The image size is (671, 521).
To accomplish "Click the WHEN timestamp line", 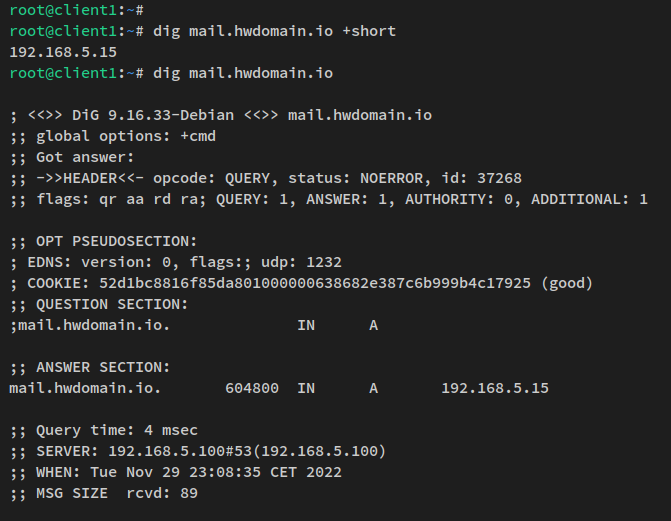I will [188, 472].
